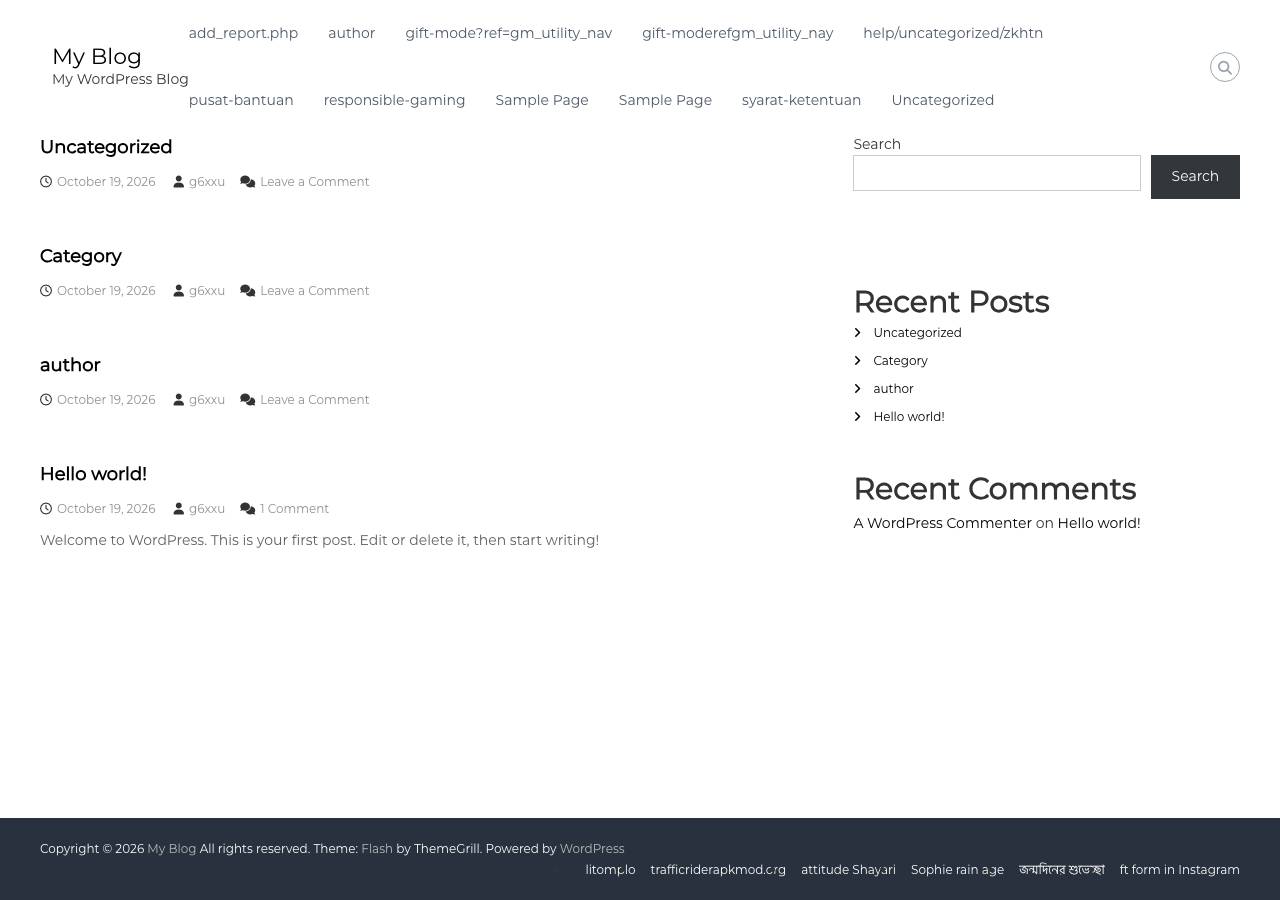This screenshot has width=1280, height=900.
Task: Select gift-moderefgm_utility_nay menu item
Action: [738, 33]
